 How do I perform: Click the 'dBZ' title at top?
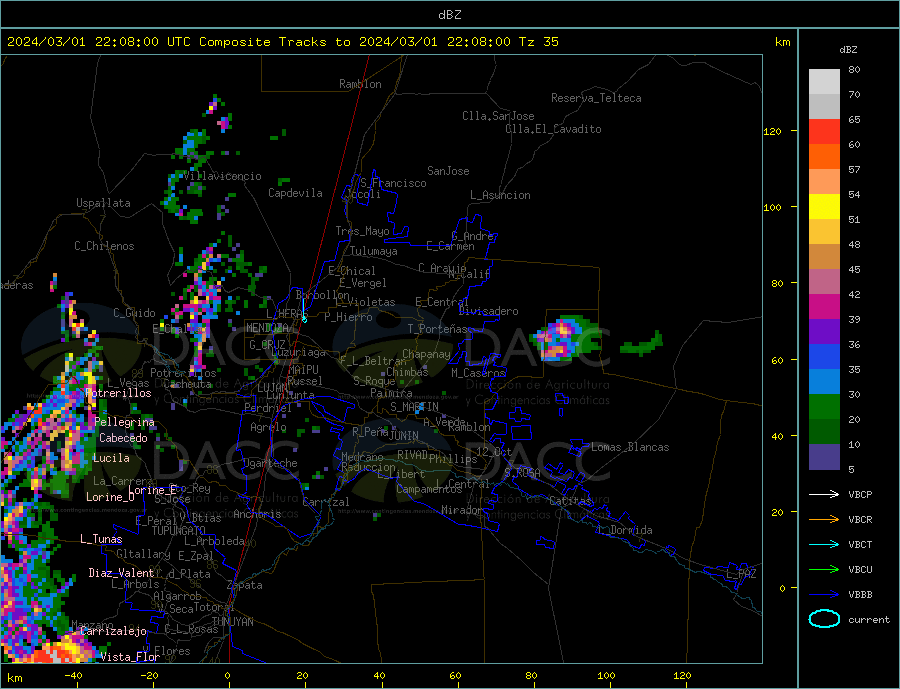(x=449, y=15)
